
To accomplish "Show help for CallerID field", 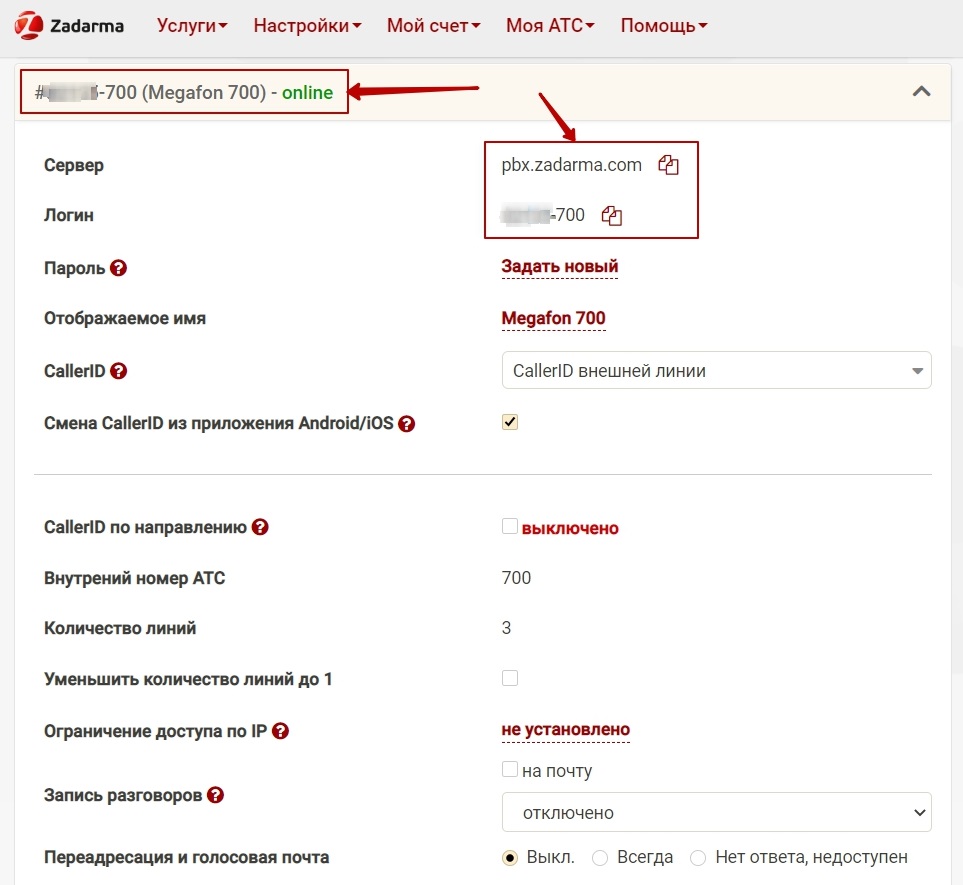I will tap(119, 371).
